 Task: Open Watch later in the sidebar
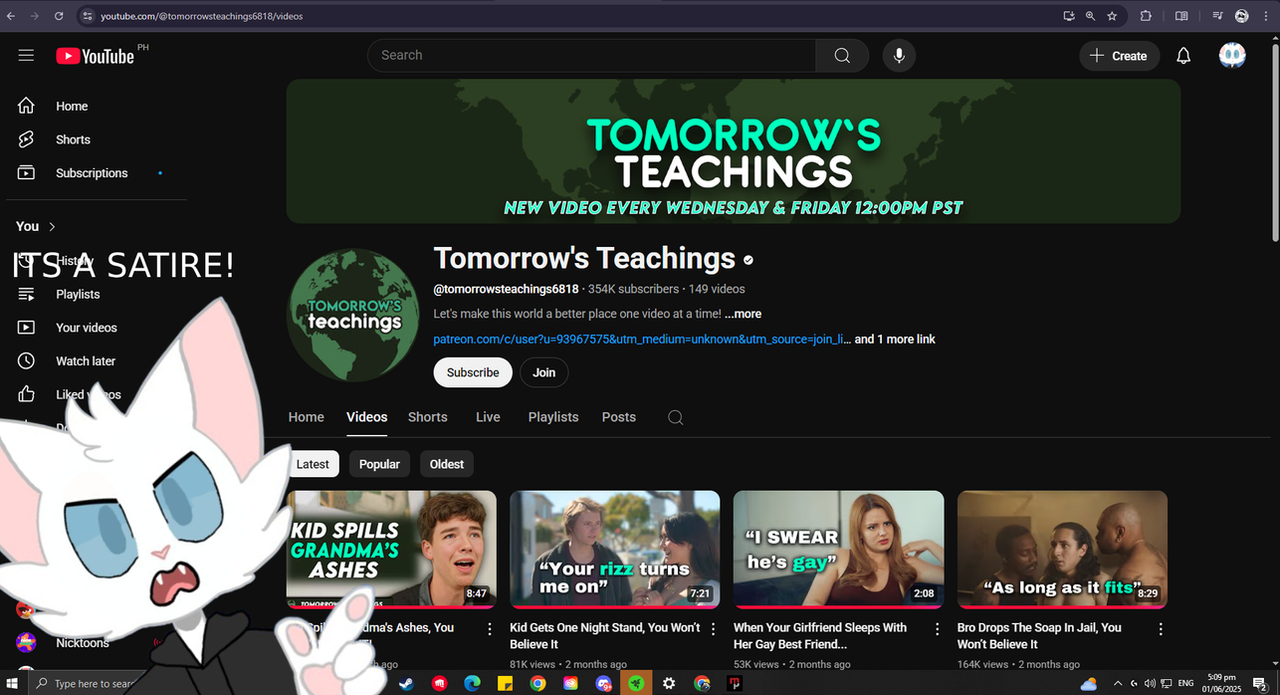pyautogui.click(x=85, y=361)
